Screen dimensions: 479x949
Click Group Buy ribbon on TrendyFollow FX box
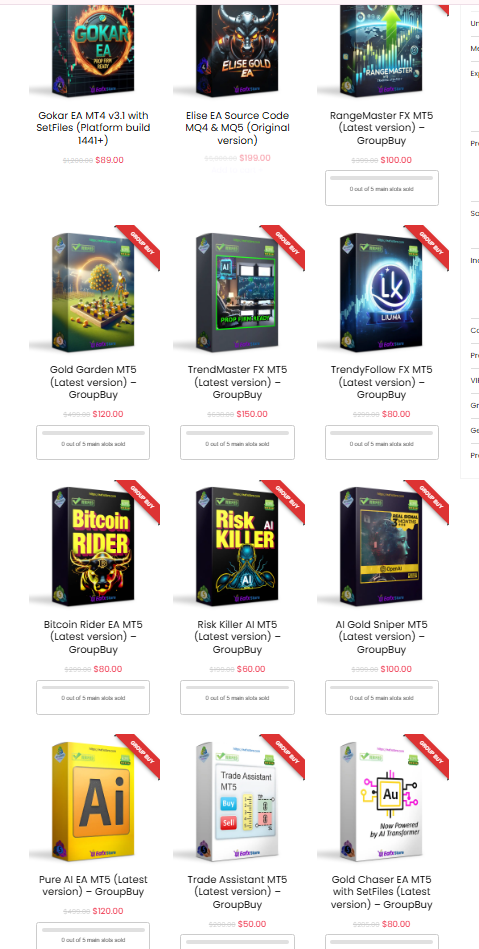[429, 245]
